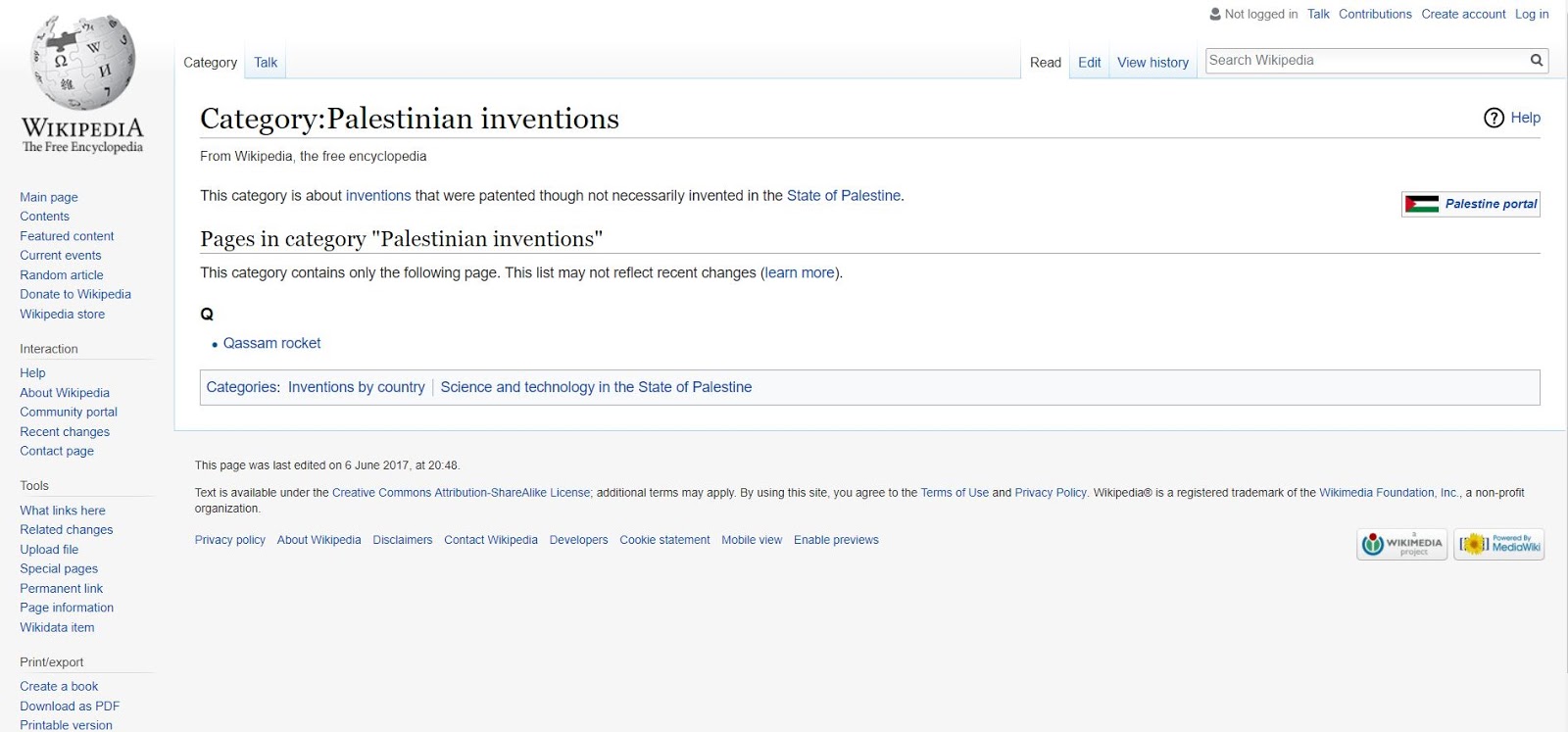Click the Powered by MediaWiki badge
This screenshot has height=732, width=1568.
click(x=1498, y=544)
